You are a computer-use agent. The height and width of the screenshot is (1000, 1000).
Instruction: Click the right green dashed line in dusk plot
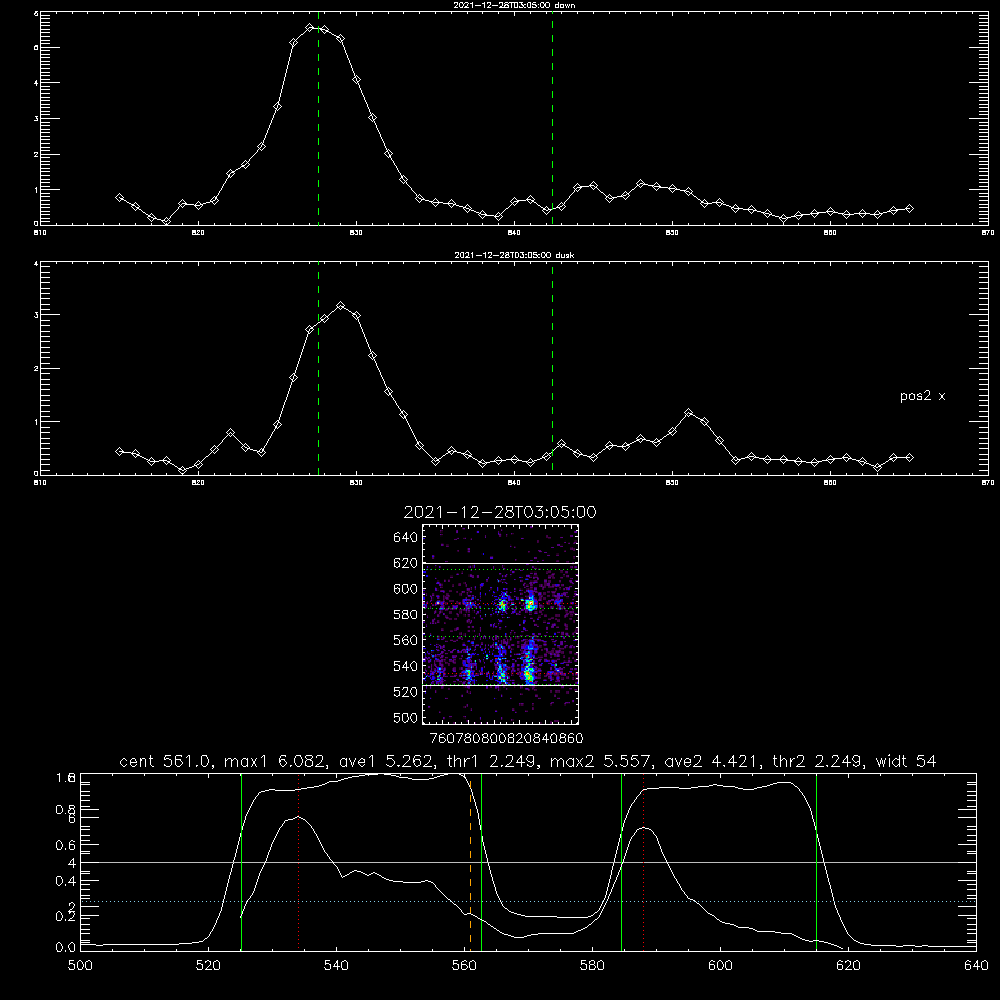(552, 368)
